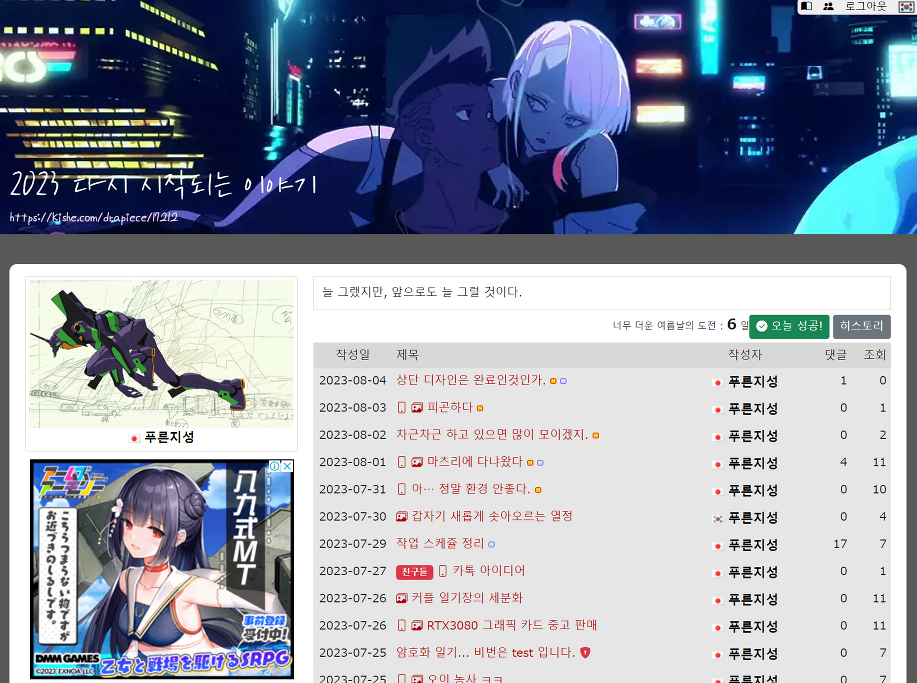Click 로그아웃 to log out

865,6
